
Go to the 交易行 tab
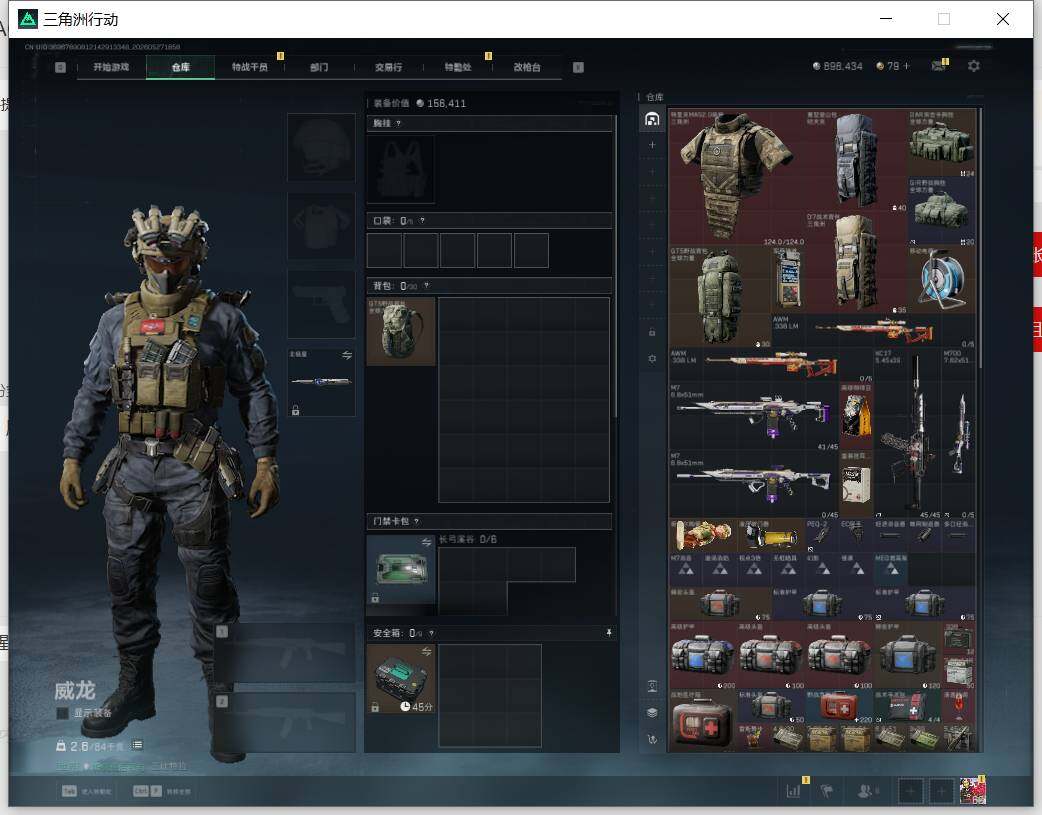click(x=388, y=67)
